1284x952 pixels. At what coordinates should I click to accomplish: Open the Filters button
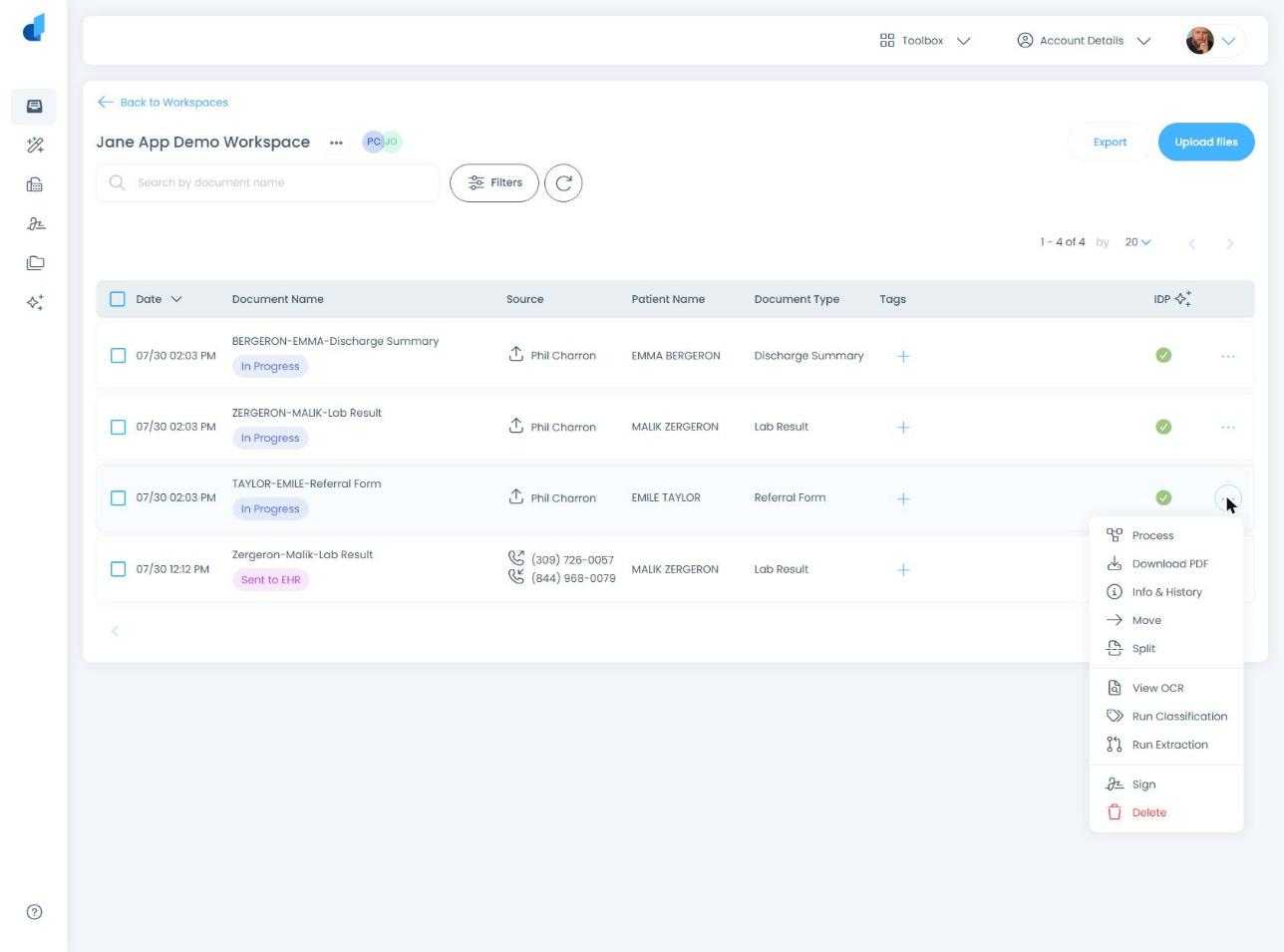tap(494, 182)
